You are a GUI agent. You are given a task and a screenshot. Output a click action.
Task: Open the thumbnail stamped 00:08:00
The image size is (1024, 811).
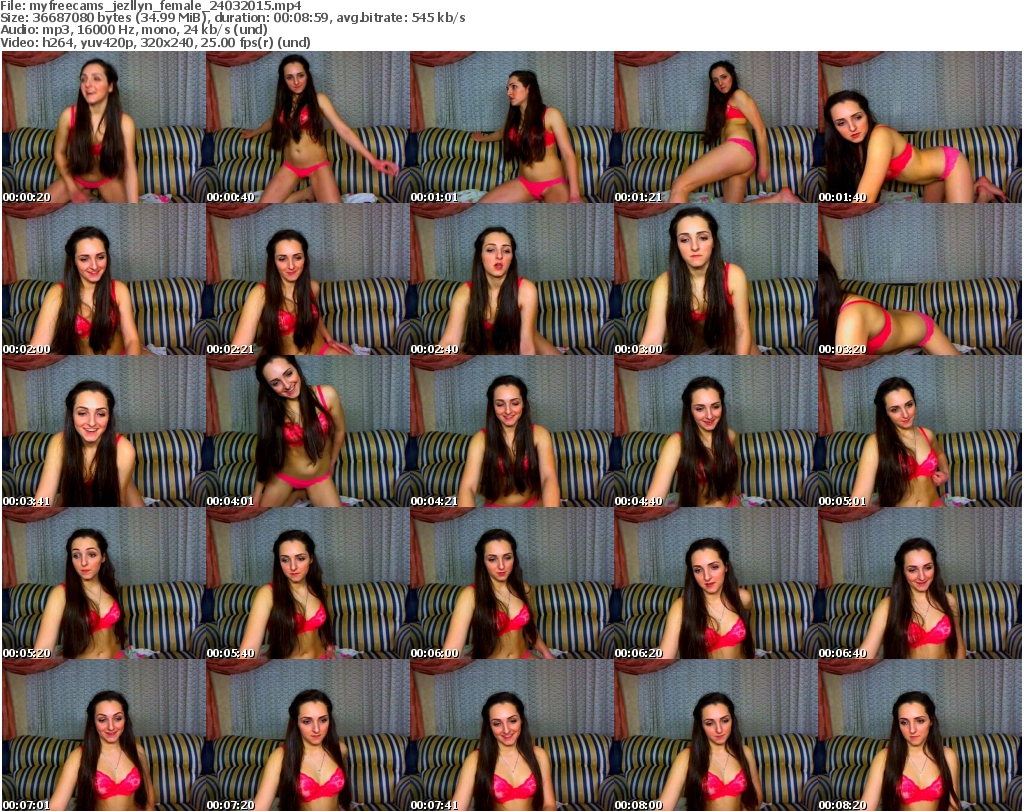tap(716, 735)
